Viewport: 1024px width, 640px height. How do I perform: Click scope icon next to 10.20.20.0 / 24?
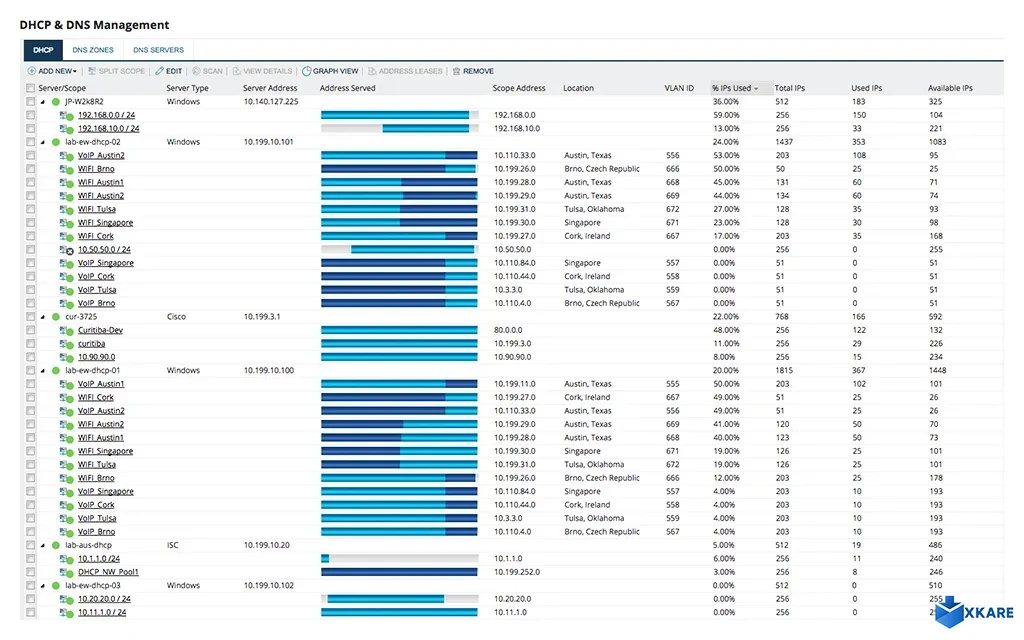[67, 600]
